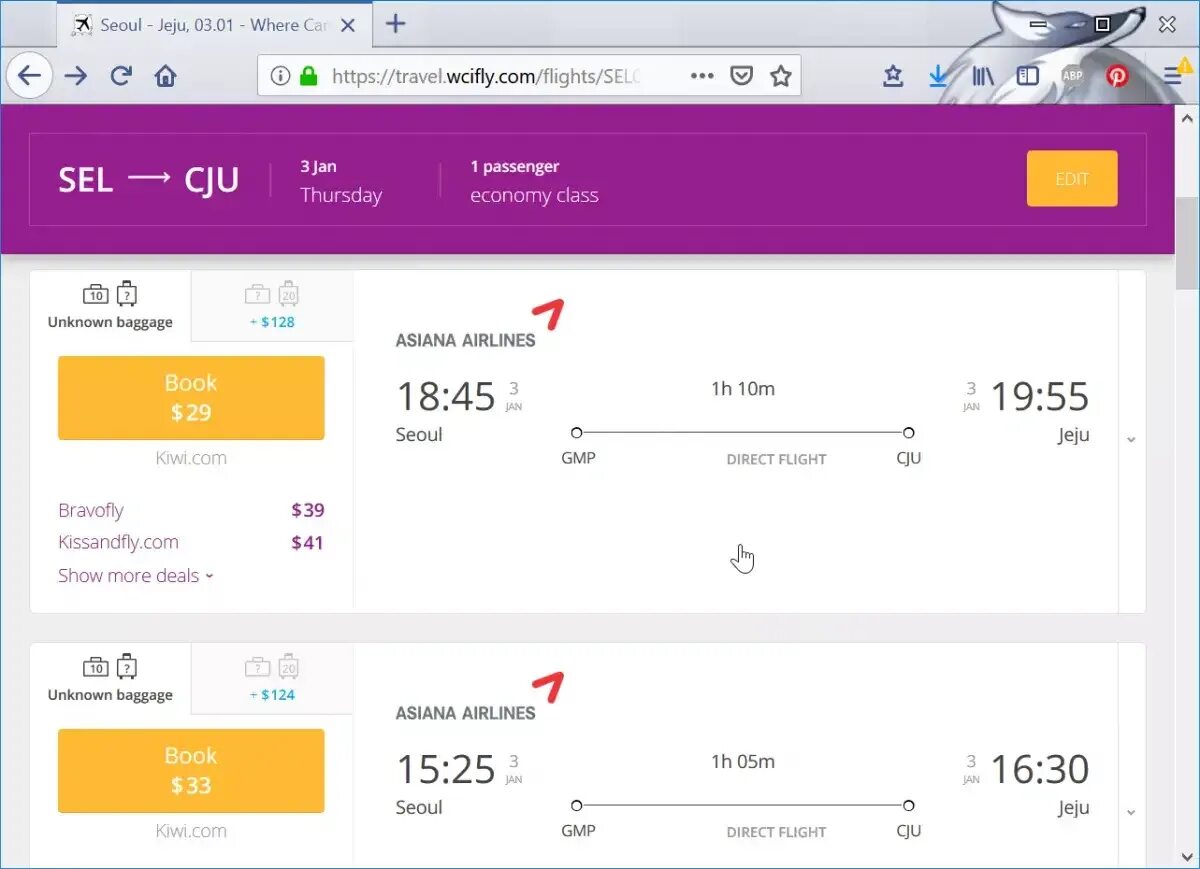The image size is (1200, 869).
Task: Open page actions three-dot menu
Action: tap(702, 76)
